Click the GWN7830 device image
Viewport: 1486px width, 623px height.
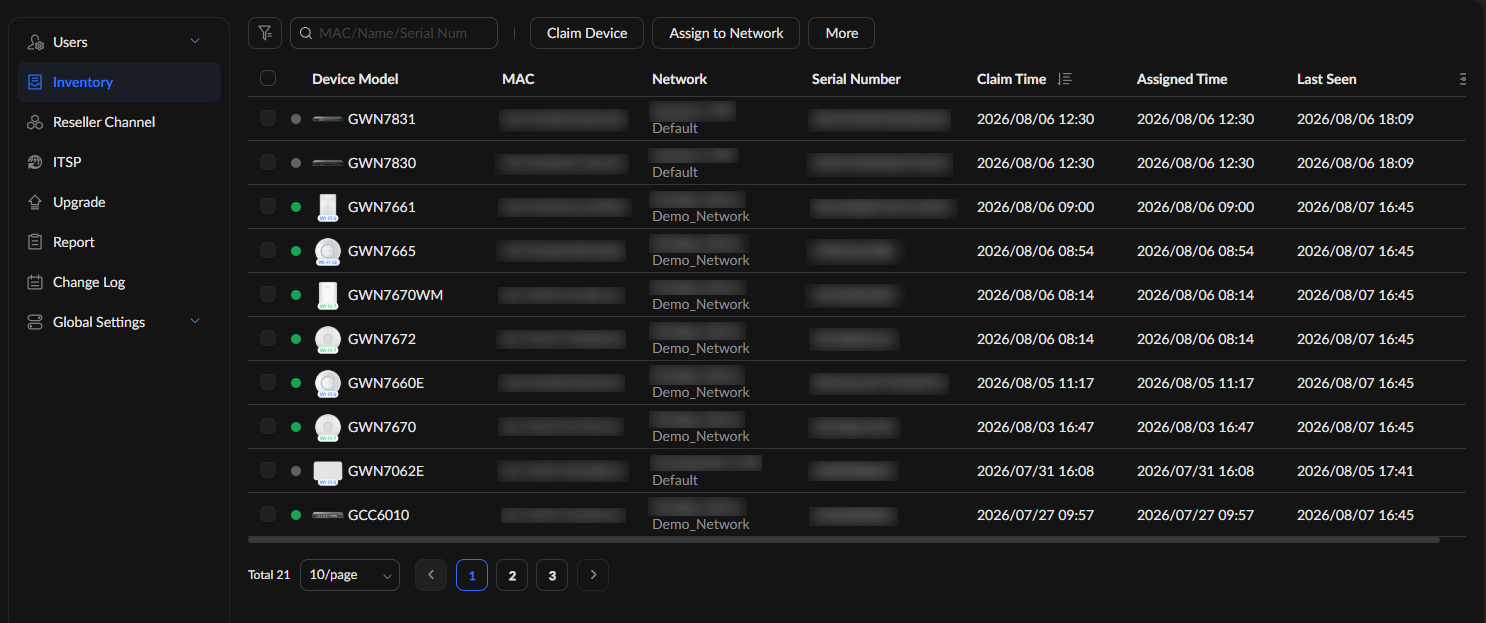(326, 163)
